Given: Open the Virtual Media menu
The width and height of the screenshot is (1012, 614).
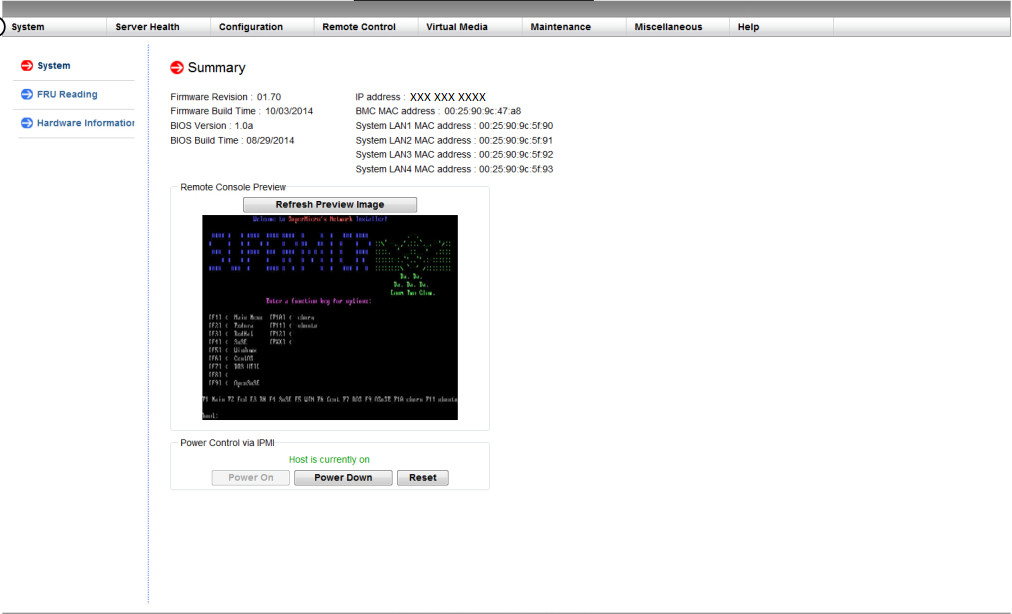Looking at the screenshot, I should (x=458, y=27).
